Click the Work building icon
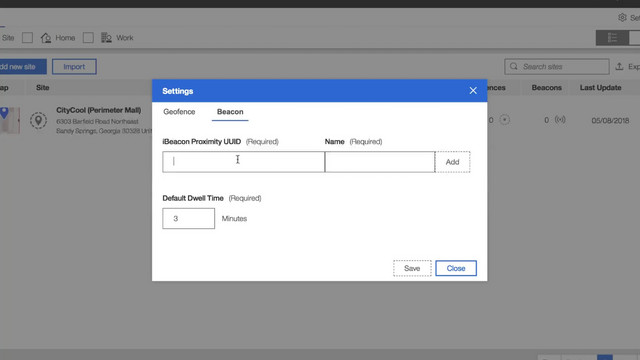The image size is (640, 360). (x=106, y=38)
